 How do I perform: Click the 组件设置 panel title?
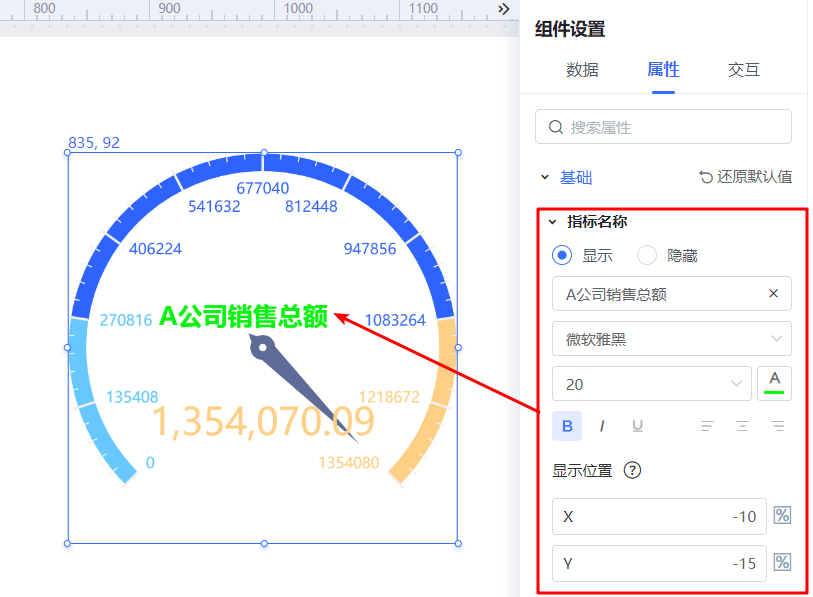tap(570, 29)
